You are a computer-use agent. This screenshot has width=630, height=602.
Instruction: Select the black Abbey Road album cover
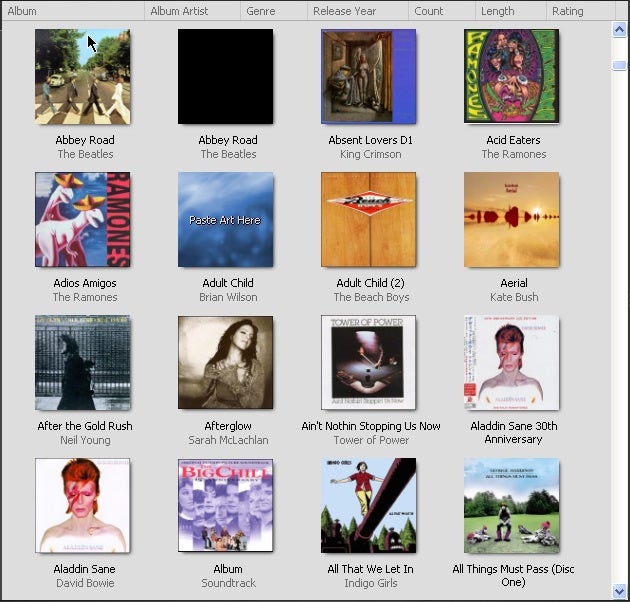[x=225, y=76]
